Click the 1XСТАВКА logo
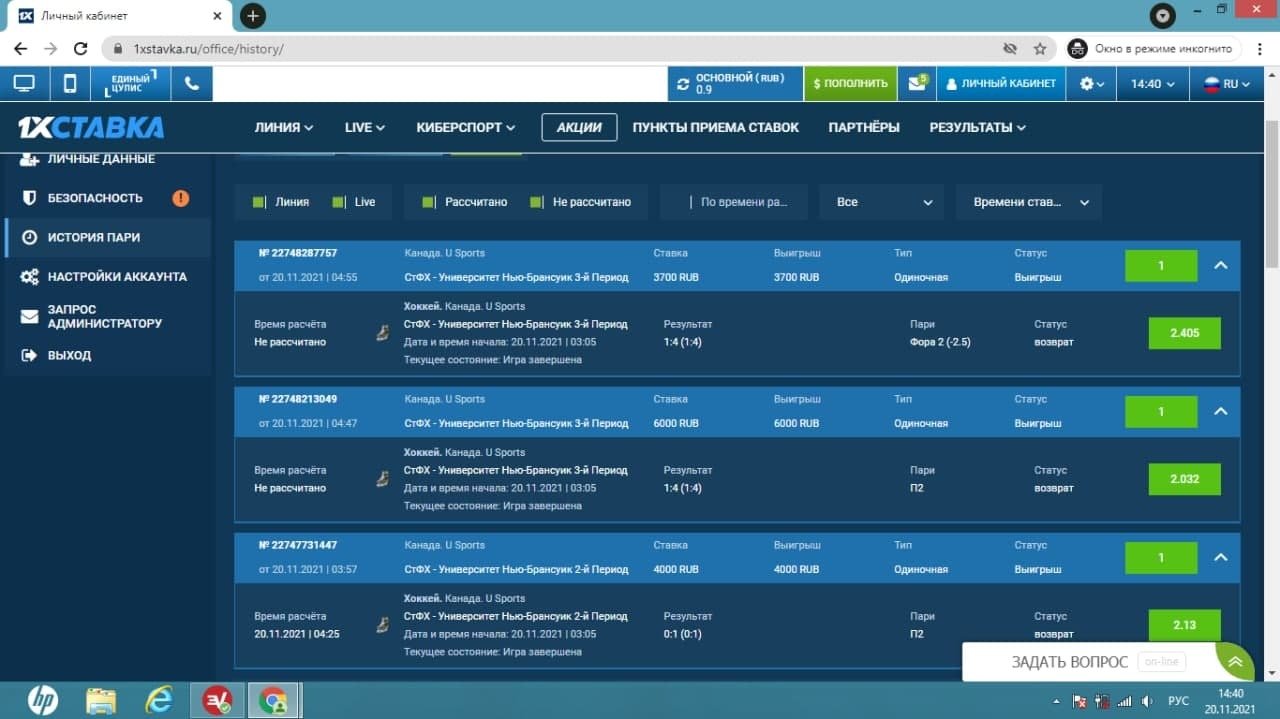Viewport: 1280px width, 719px height. coord(91,127)
